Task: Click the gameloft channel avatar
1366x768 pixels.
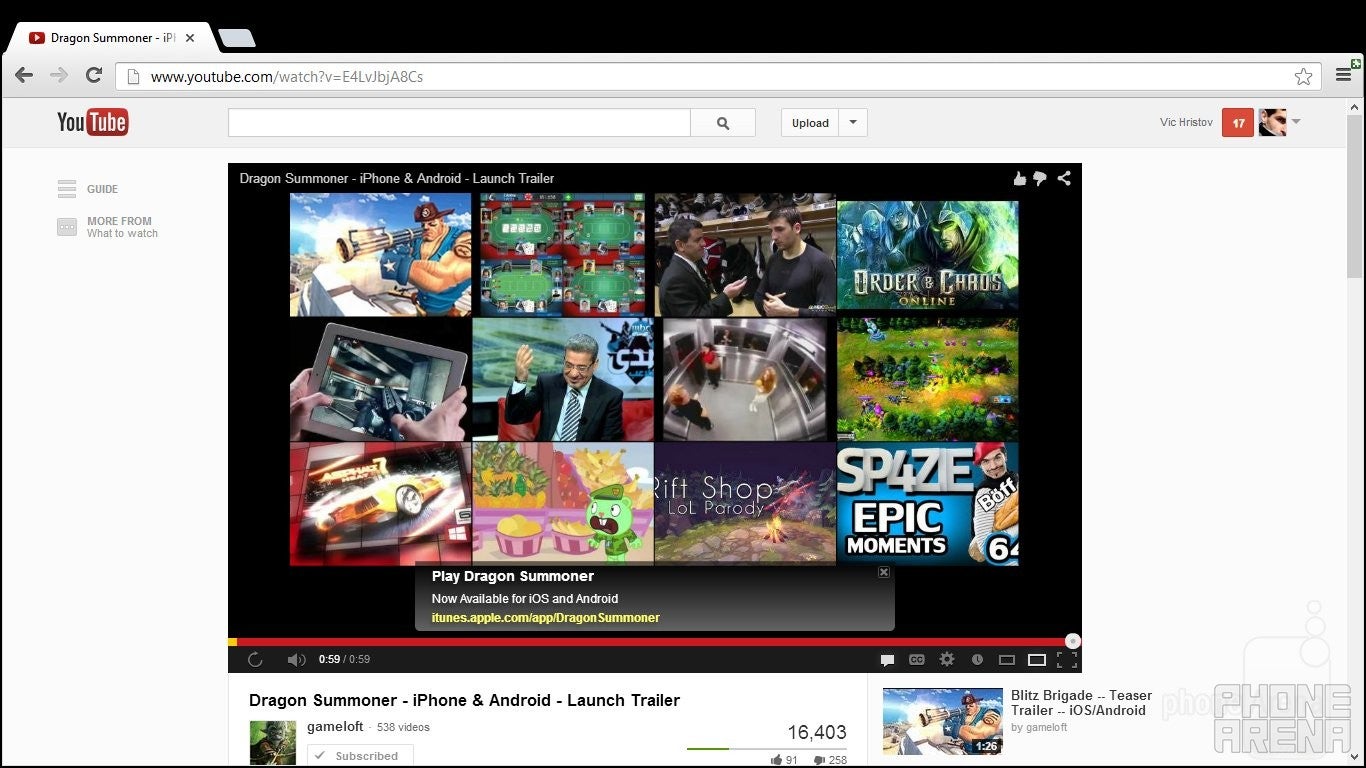Action: pyautogui.click(x=273, y=743)
